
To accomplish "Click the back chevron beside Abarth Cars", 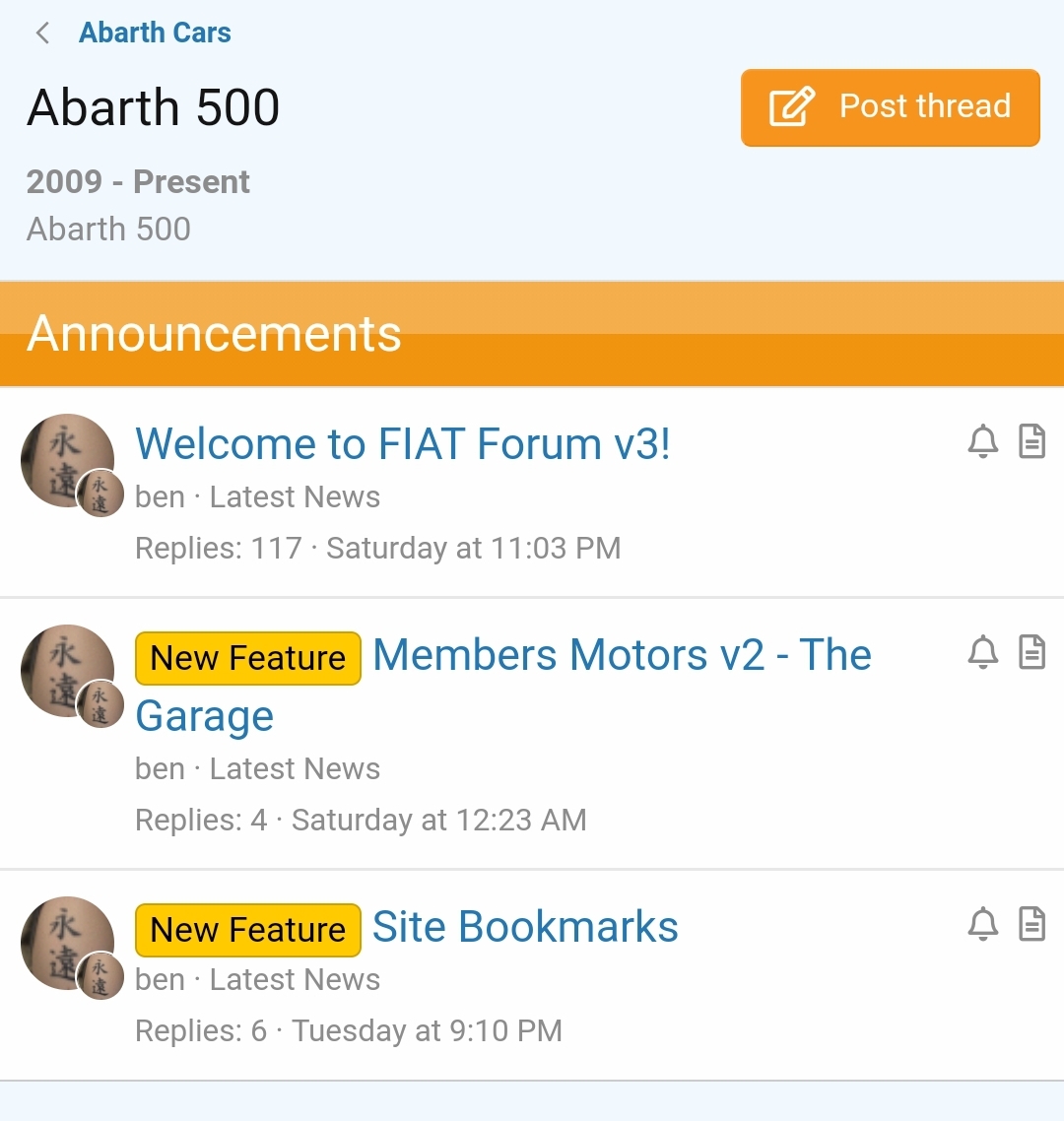I will click(43, 33).
